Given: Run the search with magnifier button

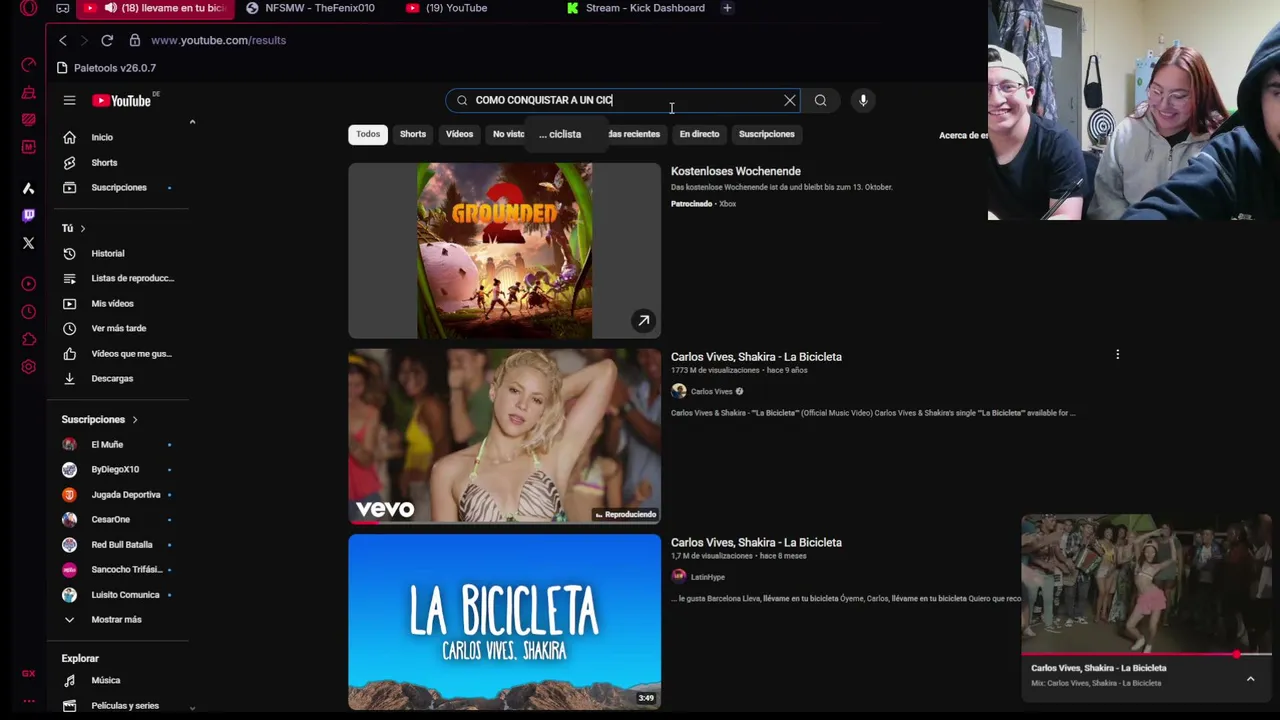Looking at the screenshot, I should pos(820,100).
